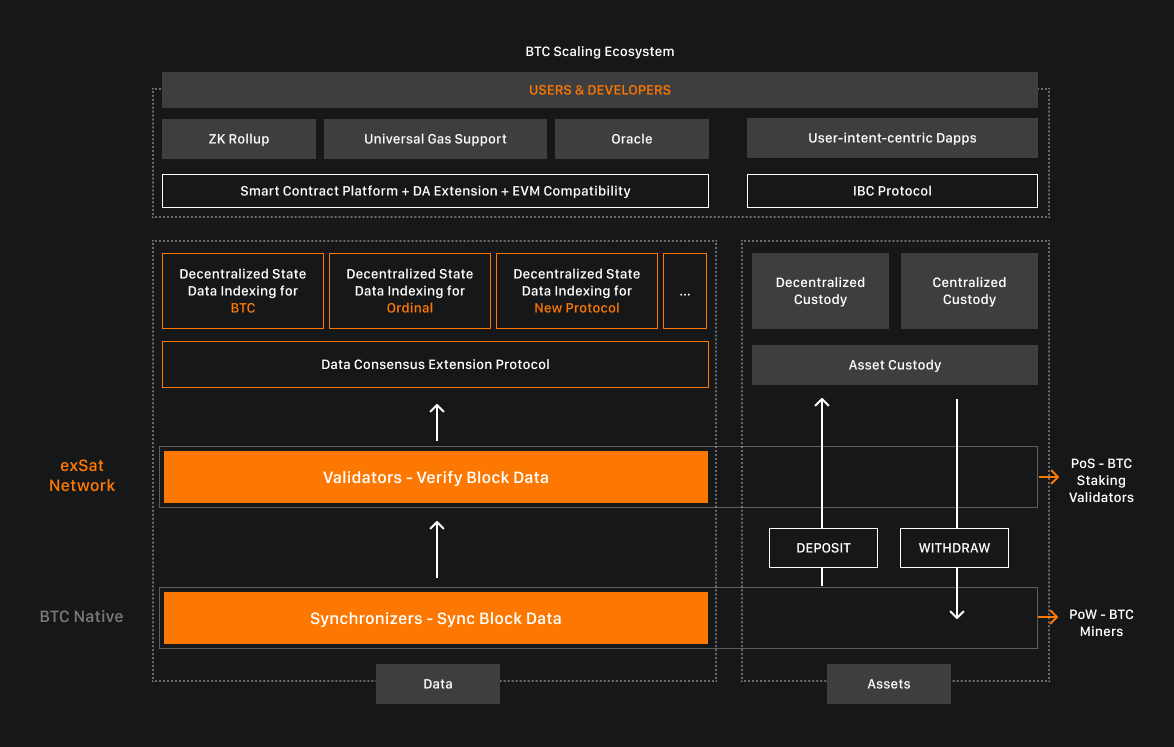Select the Centralized Custody box
The image size is (1174, 747).
coord(970,291)
